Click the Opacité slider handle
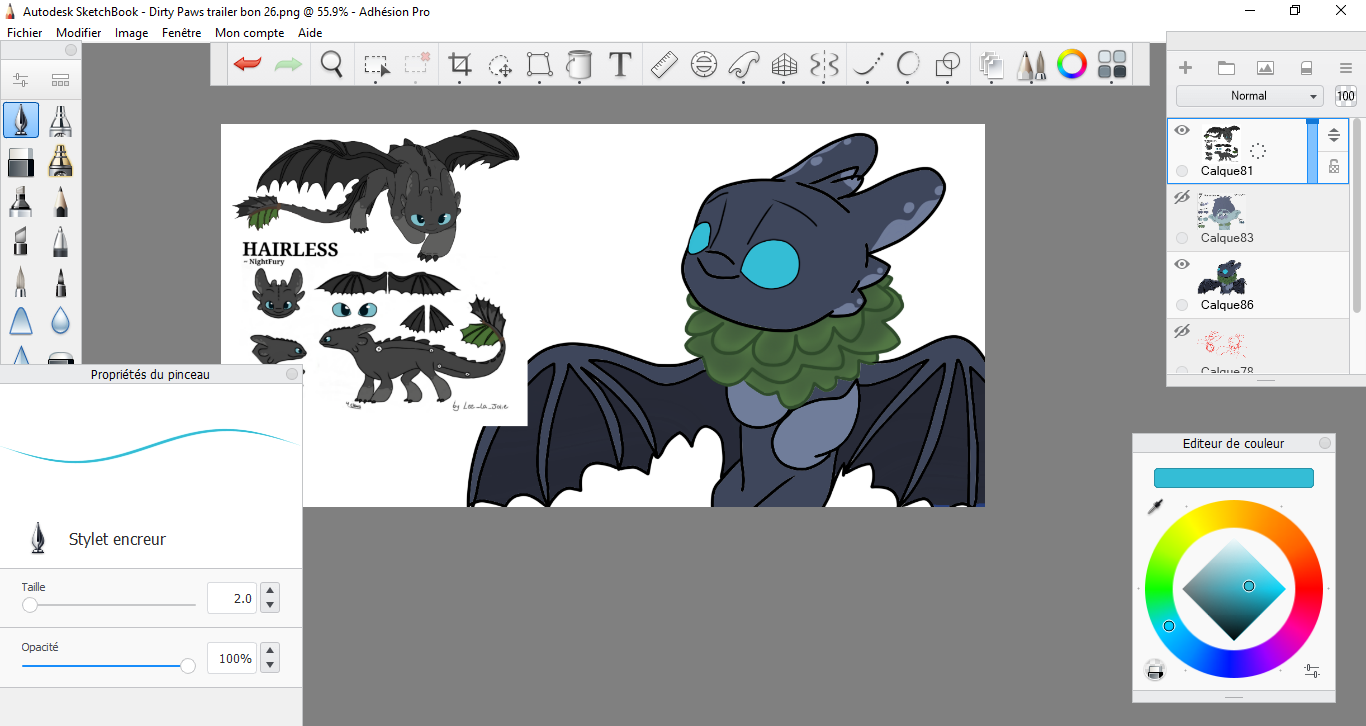Screen dimensions: 1366x726 187,665
